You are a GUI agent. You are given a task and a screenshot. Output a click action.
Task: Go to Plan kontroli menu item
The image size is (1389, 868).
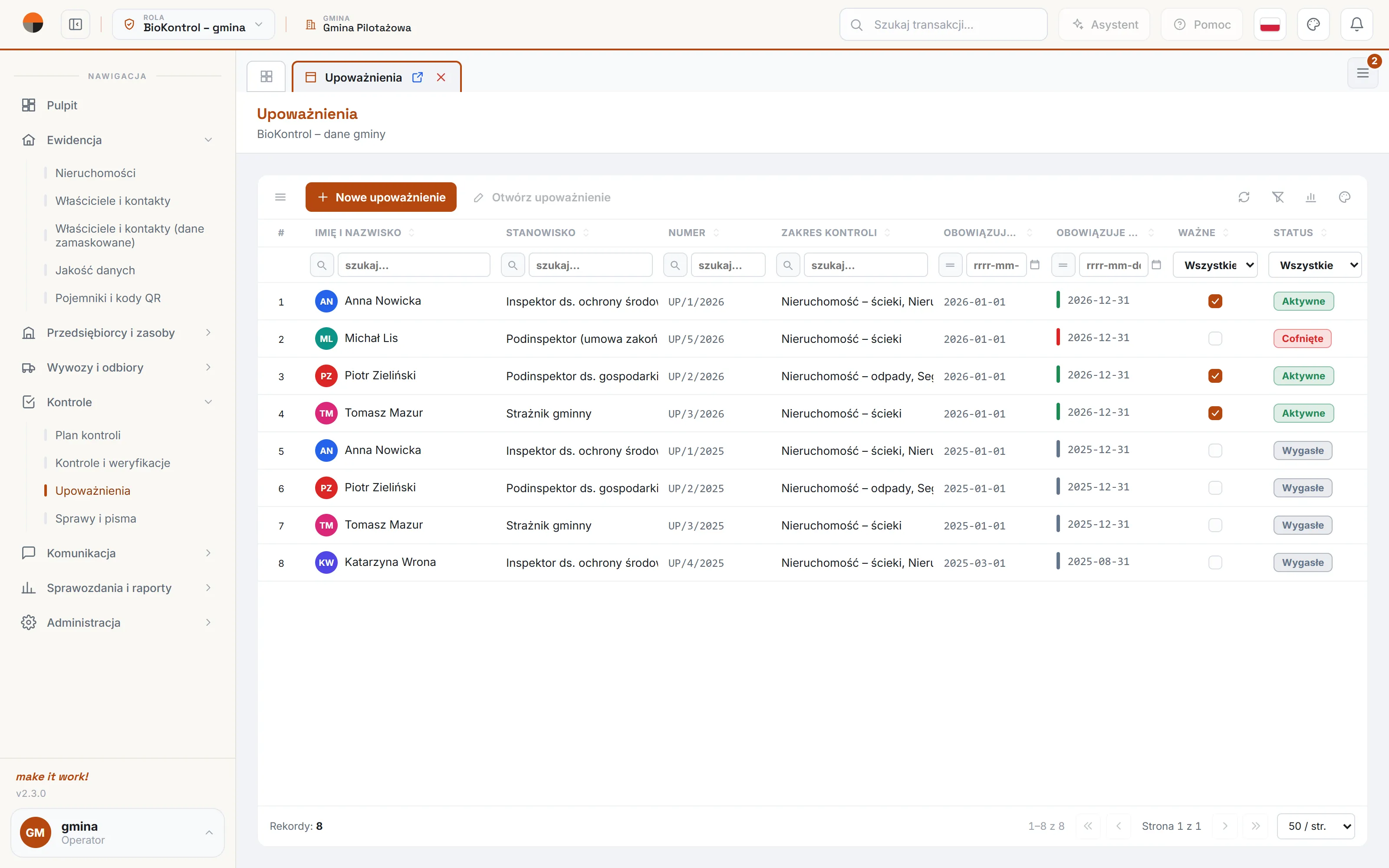pyautogui.click(x=88, y=435)
